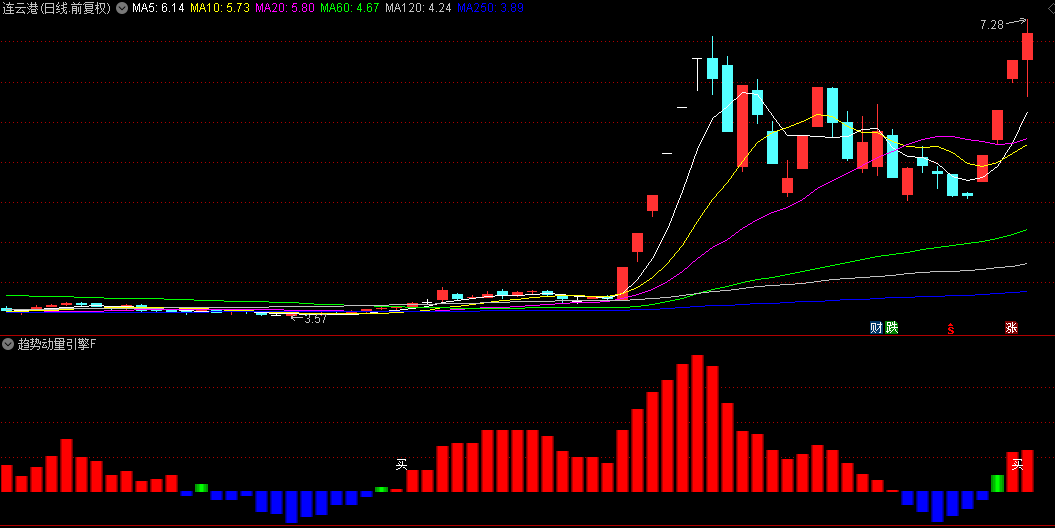Select the blue MA250: 3.89 label
The height and width of the screenshot is (528, 1055).
coord(490,8)
